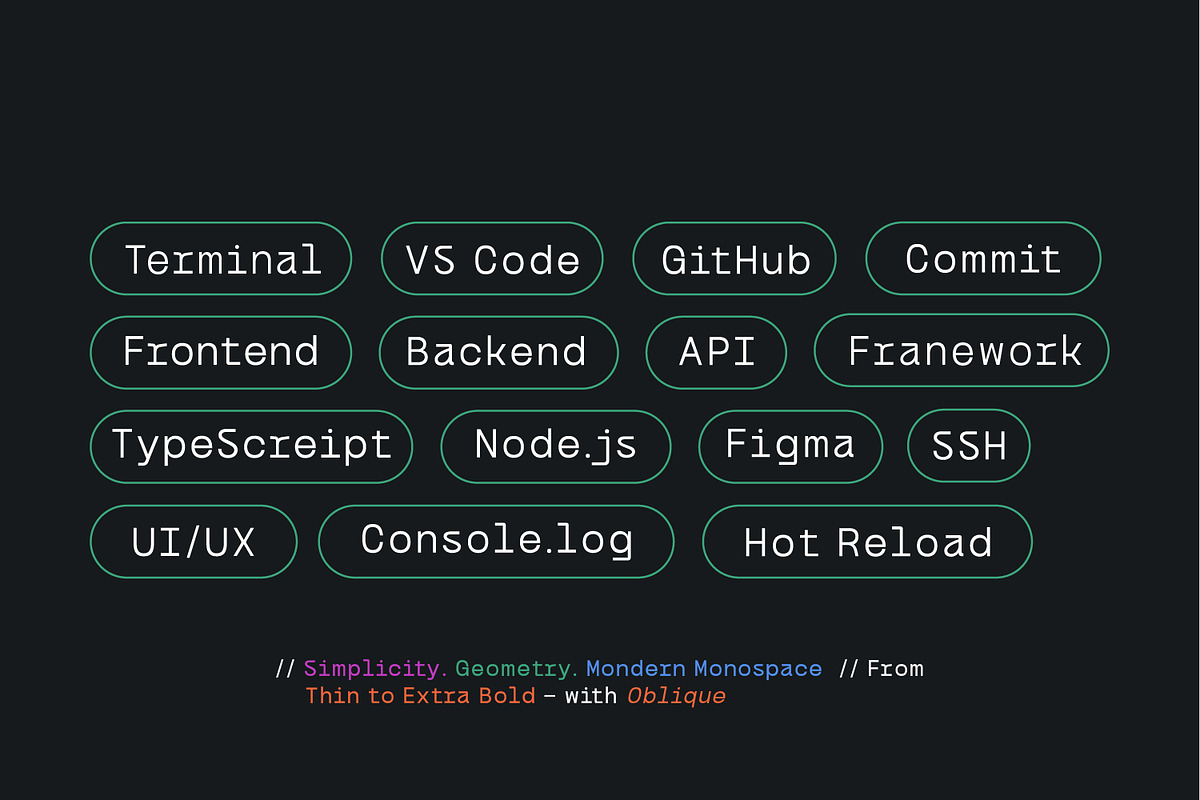Click the white word From
Image resolution: width=1200 pixels, height=800 pixels.
[x=895, y=668]
